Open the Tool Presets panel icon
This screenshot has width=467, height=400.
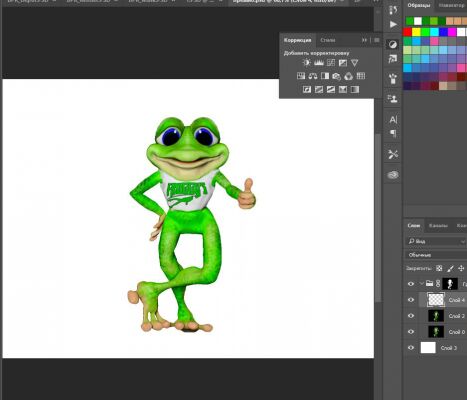[x=393, y=154]
